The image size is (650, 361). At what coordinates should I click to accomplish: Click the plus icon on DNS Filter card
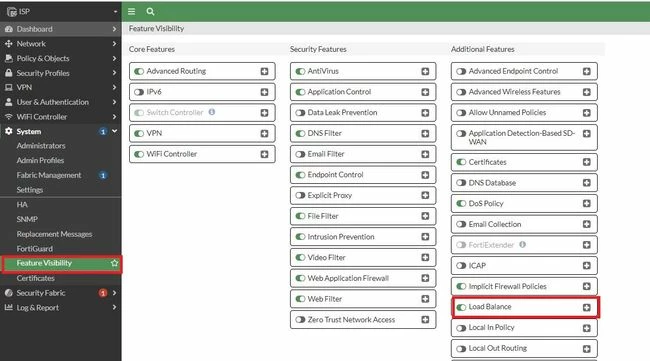pos(425,133)
